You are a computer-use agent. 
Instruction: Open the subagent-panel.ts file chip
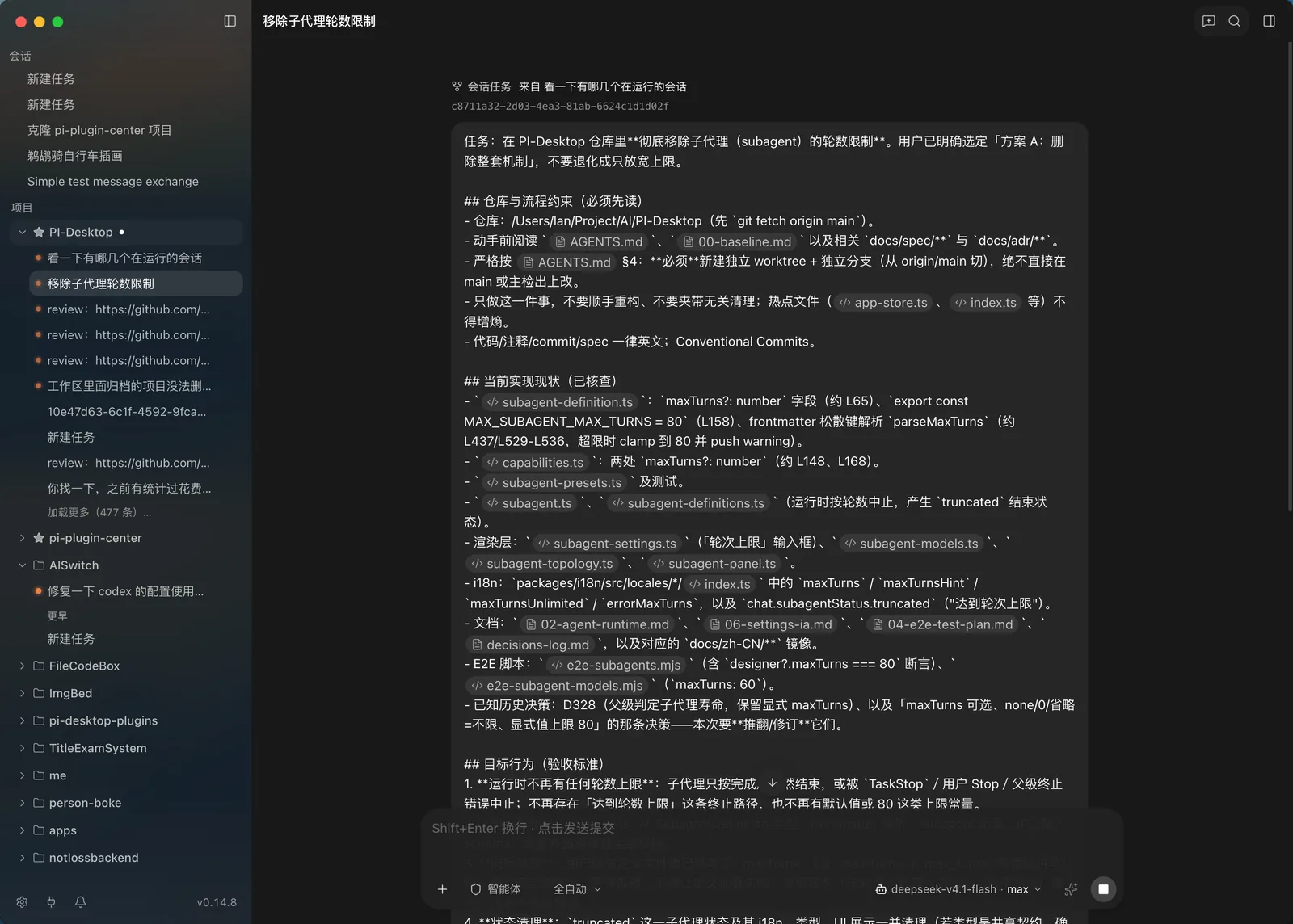714,564
